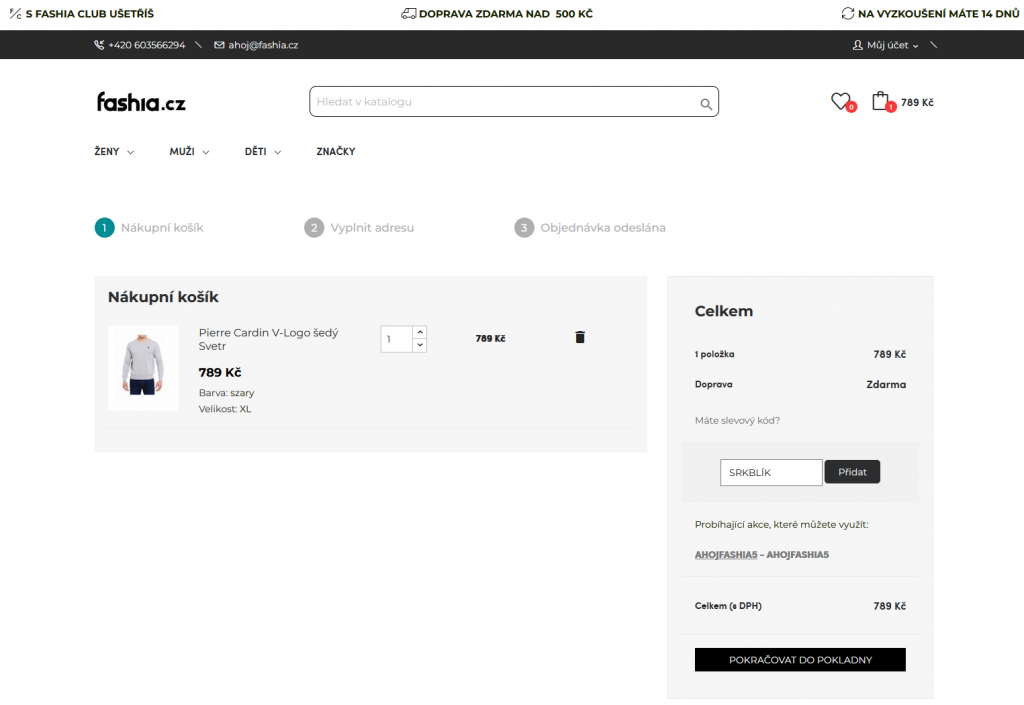Click the catalog search field

[514, 102]
